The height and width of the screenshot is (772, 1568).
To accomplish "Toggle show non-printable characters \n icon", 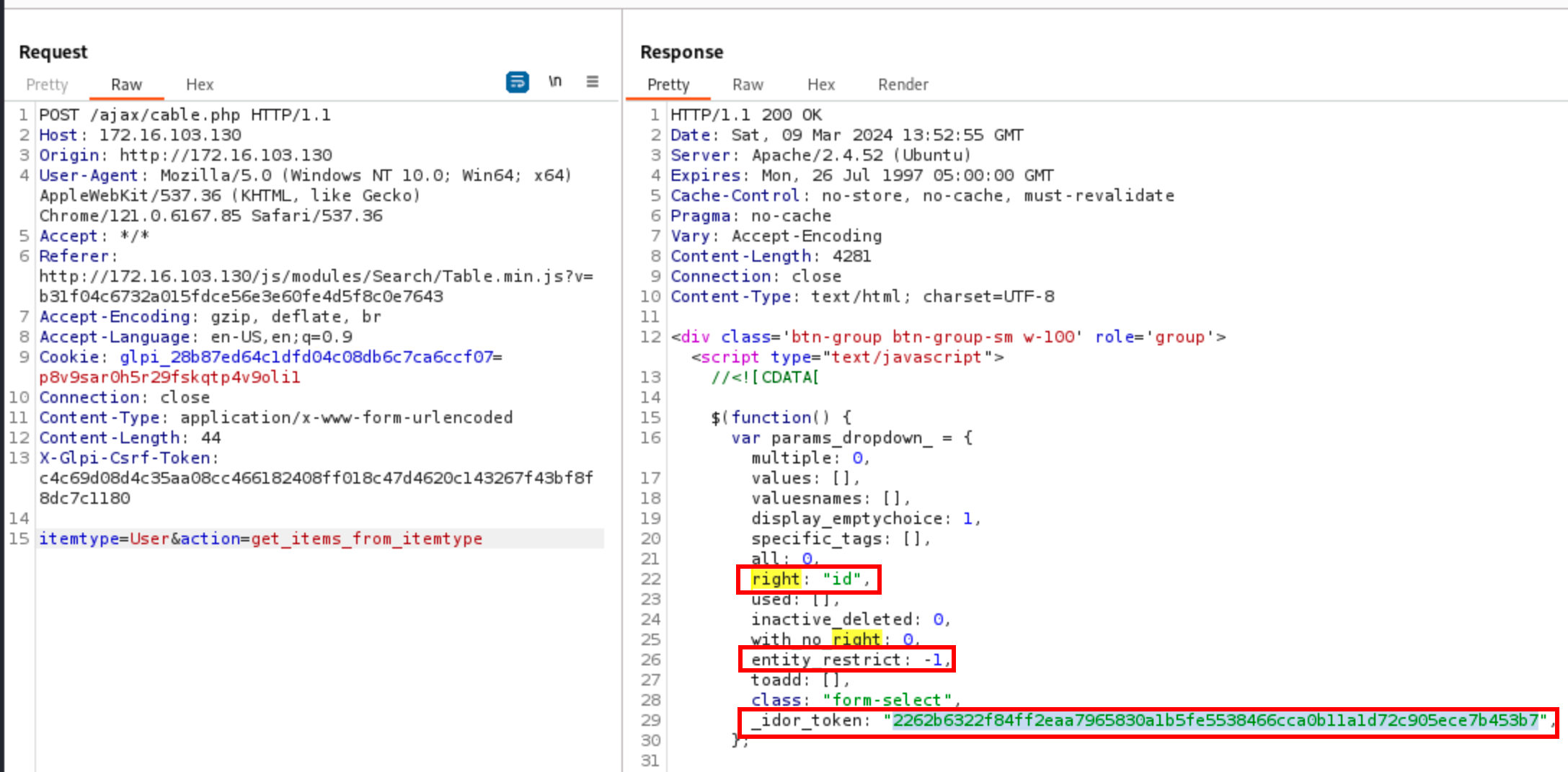I will coord(554,81).
